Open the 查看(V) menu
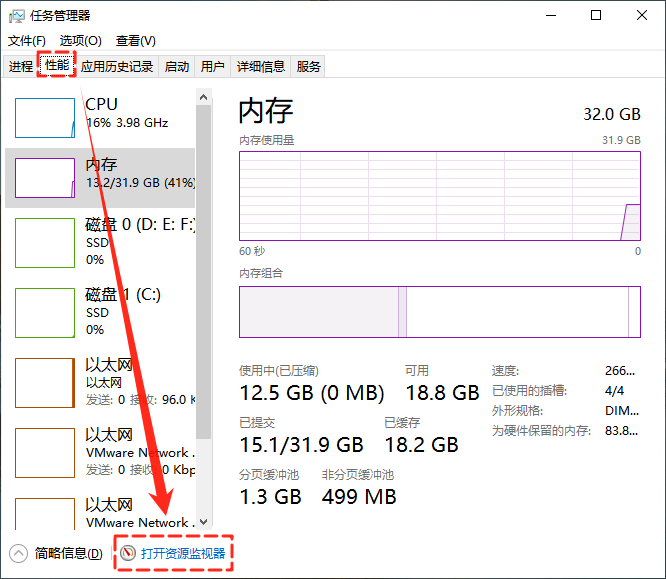 135,41
